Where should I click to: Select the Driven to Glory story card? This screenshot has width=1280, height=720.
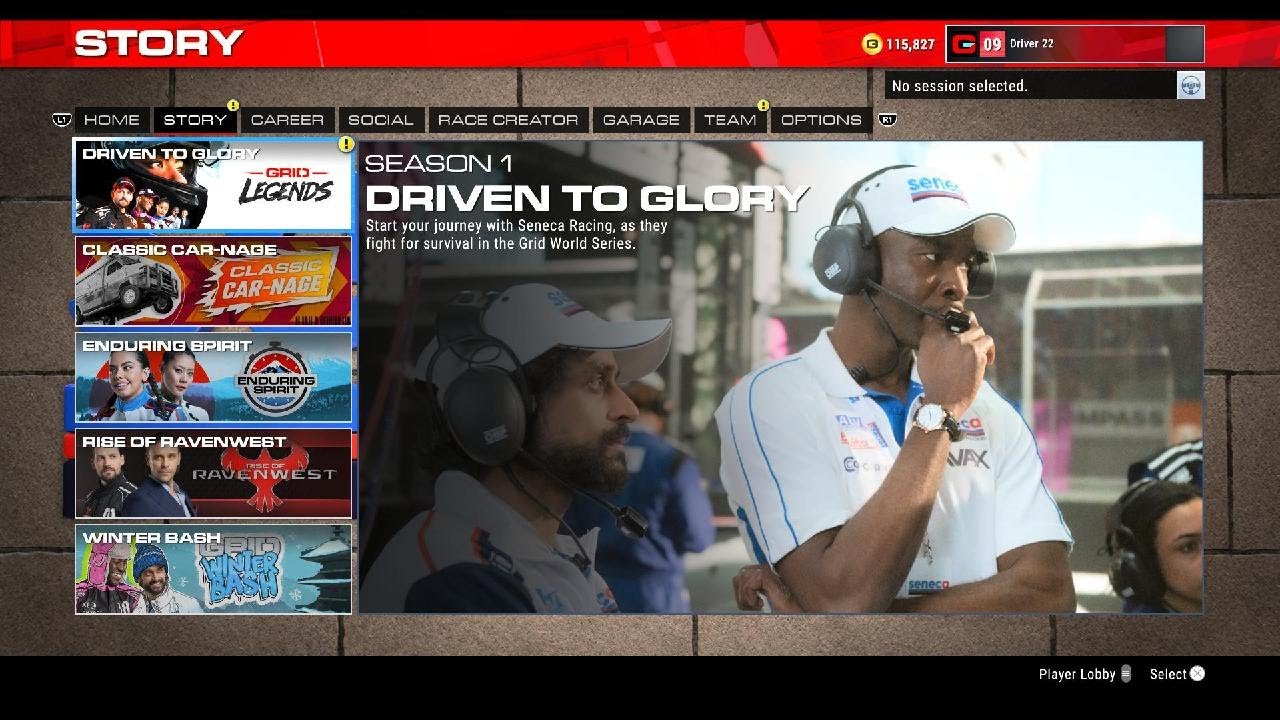point(213,186)
